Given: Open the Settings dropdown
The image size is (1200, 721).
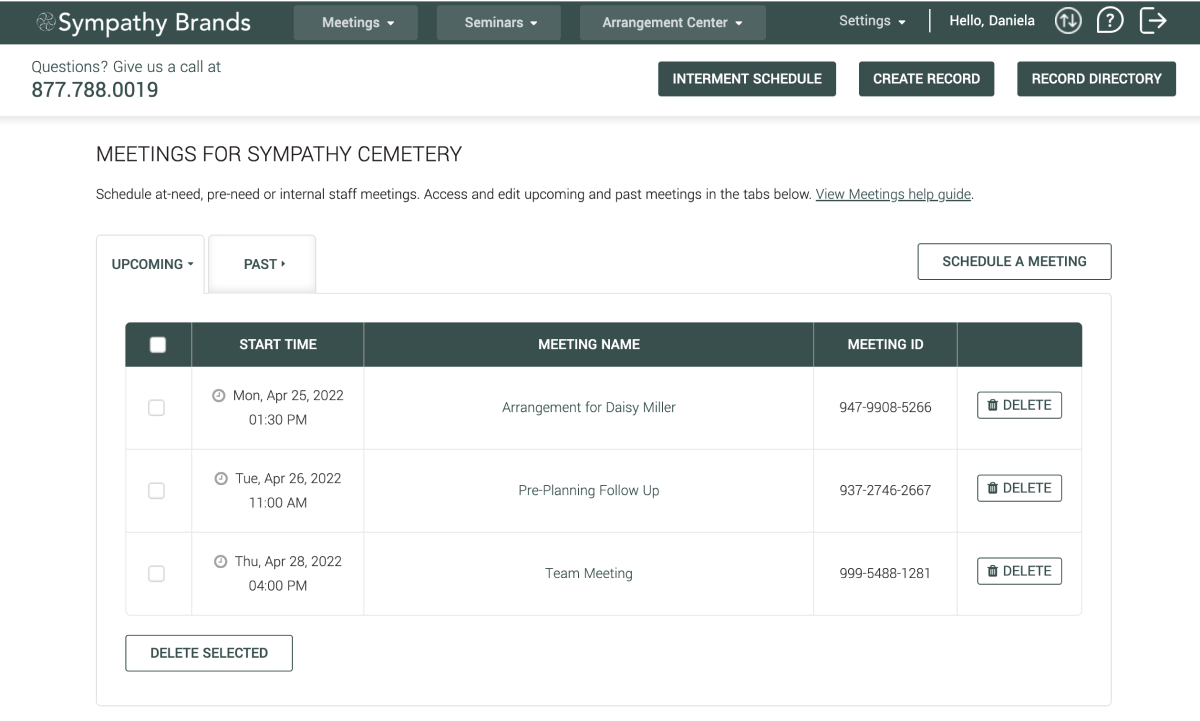Looking at the screenshot, I should (872, 21).
